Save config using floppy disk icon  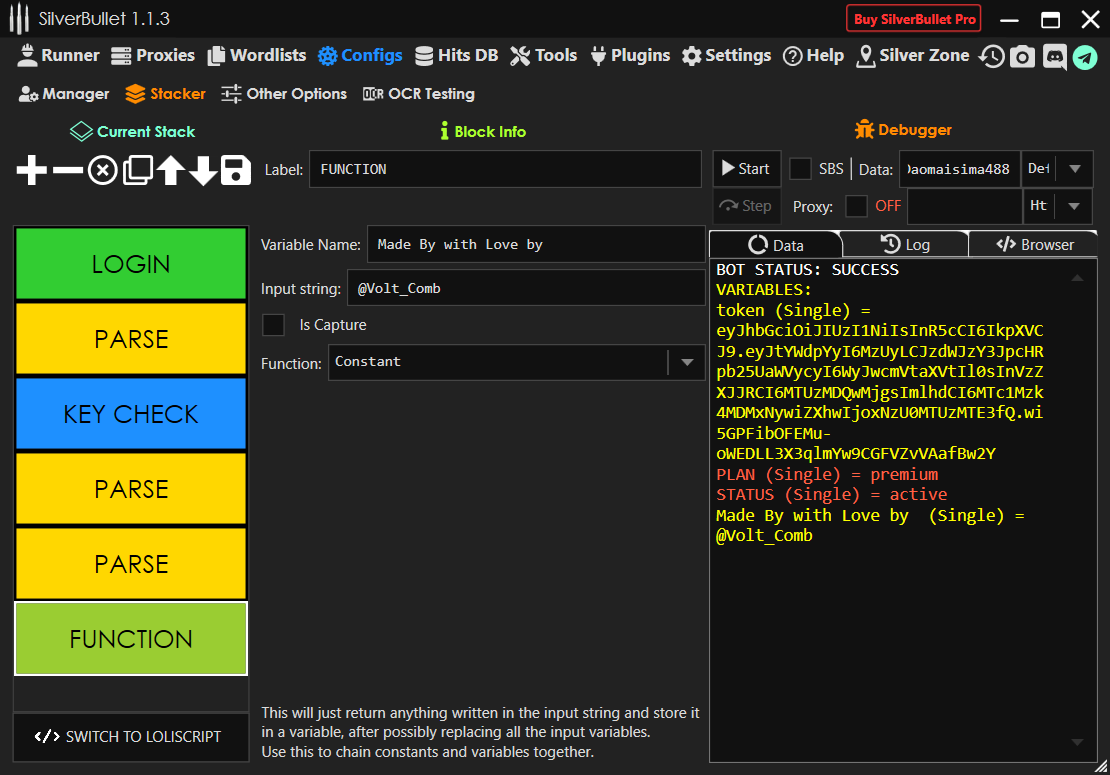pos(236,171)
